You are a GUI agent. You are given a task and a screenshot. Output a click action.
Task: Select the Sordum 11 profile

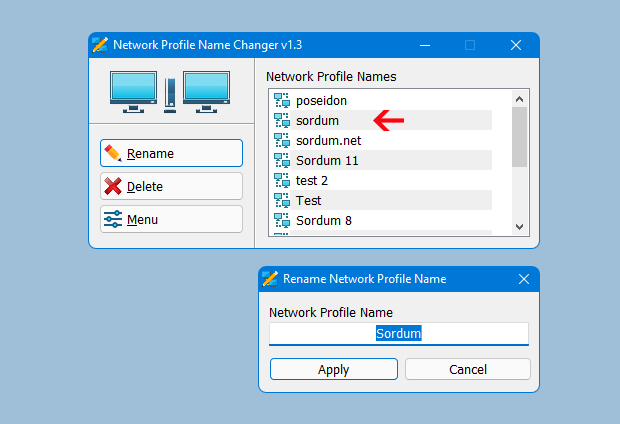point(383,160)
